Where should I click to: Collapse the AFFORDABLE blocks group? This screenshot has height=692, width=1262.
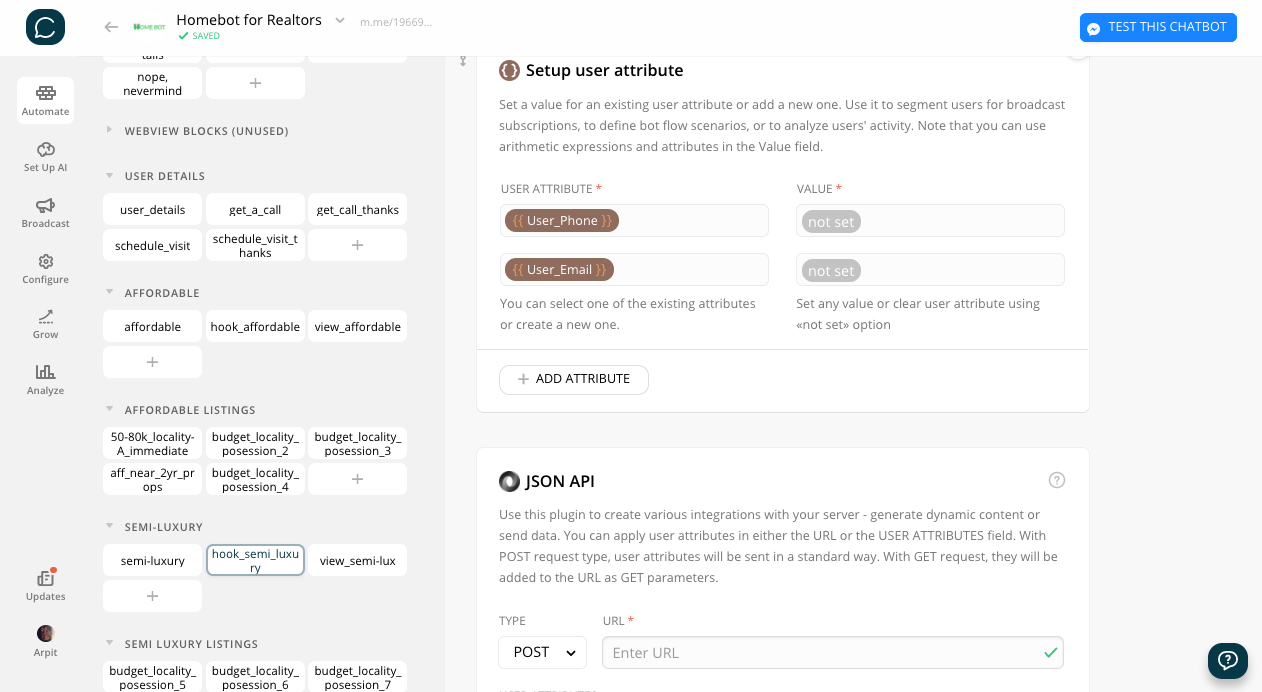[x=109, y=293]
